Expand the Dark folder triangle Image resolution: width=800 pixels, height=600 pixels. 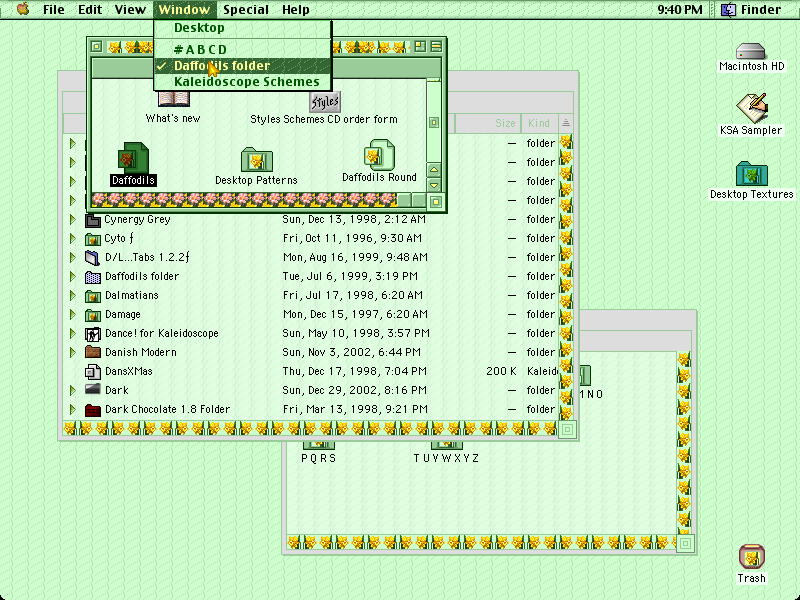click(72, 390)
